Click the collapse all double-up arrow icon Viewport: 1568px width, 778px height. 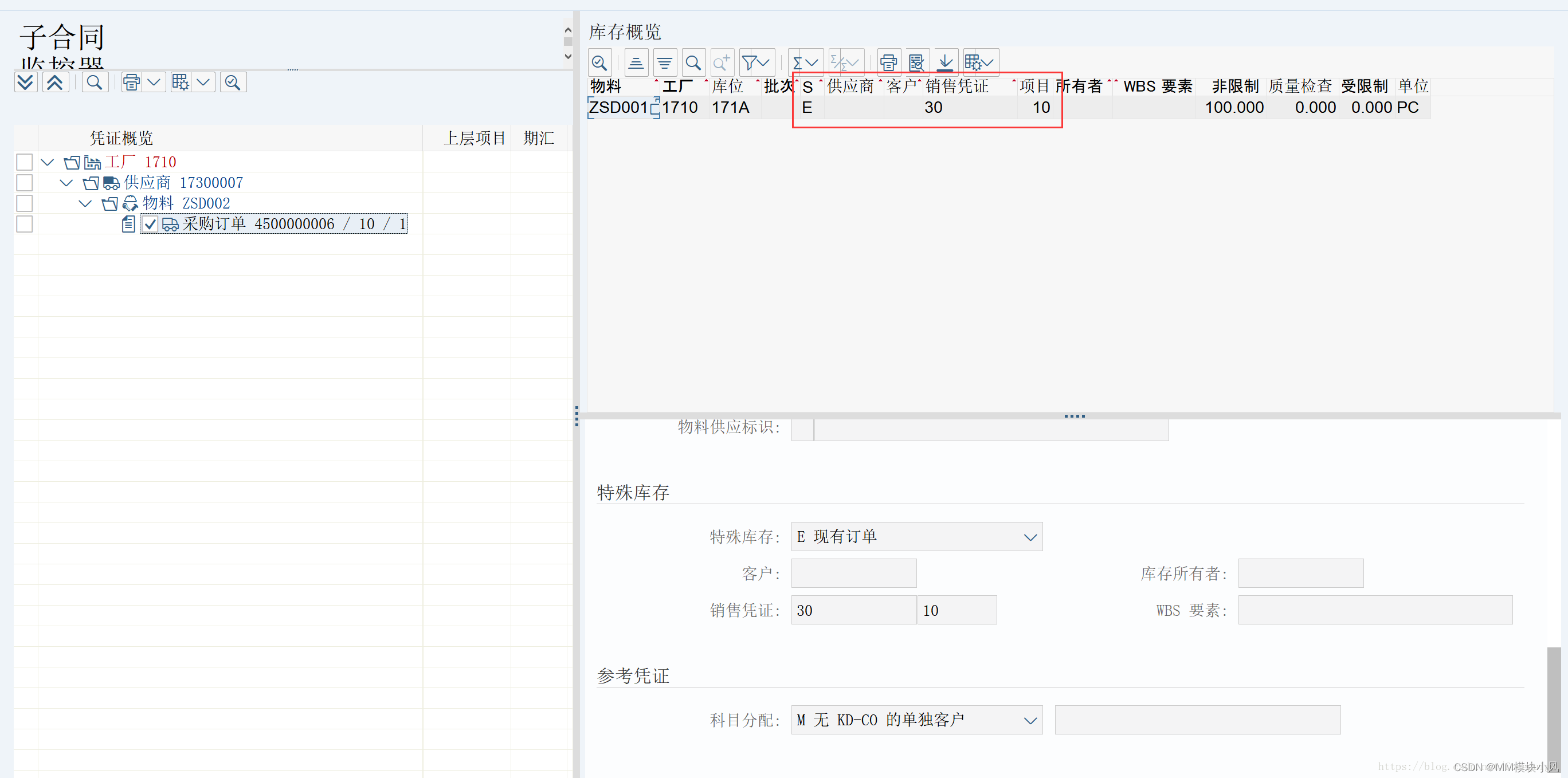click(x=55, y=82)
